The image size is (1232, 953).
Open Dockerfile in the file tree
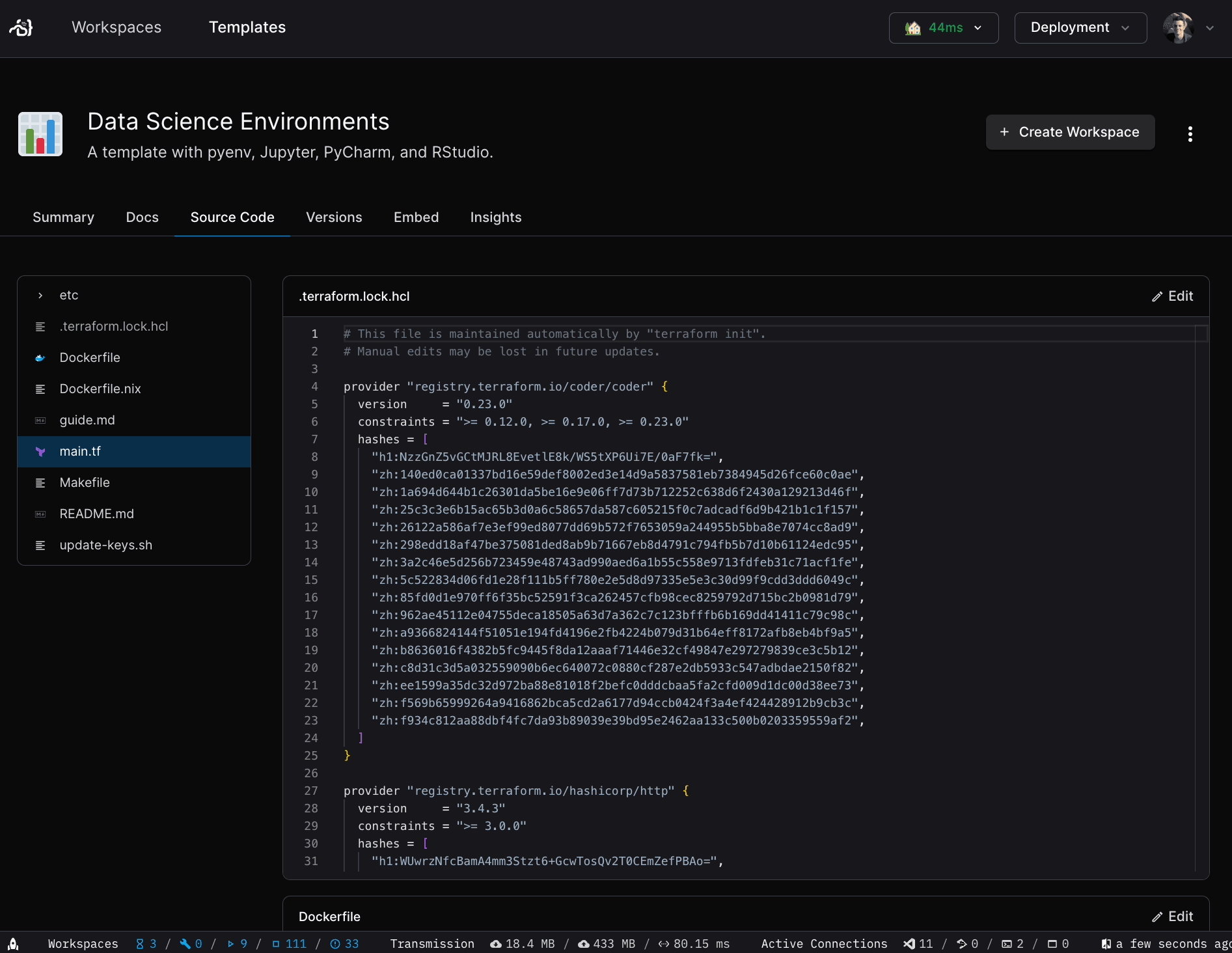click(134, 358)
